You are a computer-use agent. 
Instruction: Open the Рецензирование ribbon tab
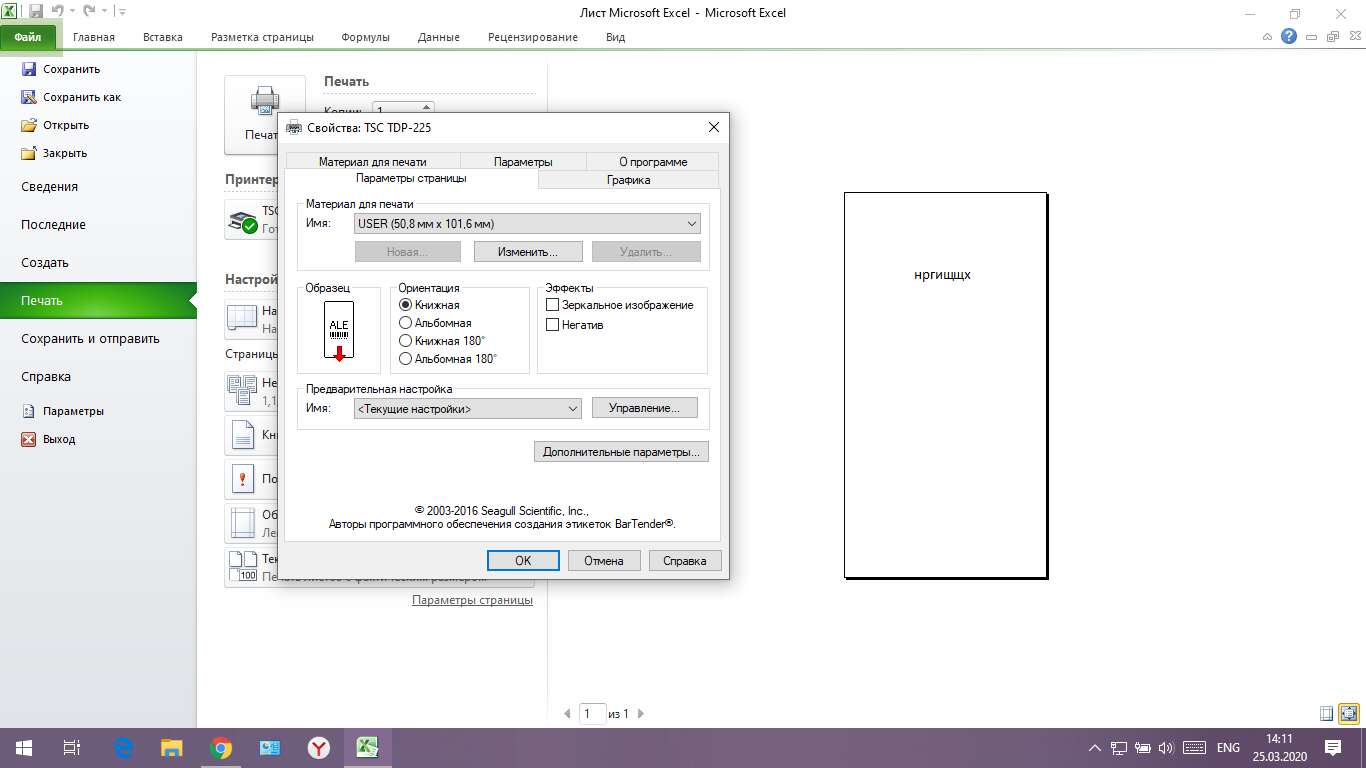[533, 37]
